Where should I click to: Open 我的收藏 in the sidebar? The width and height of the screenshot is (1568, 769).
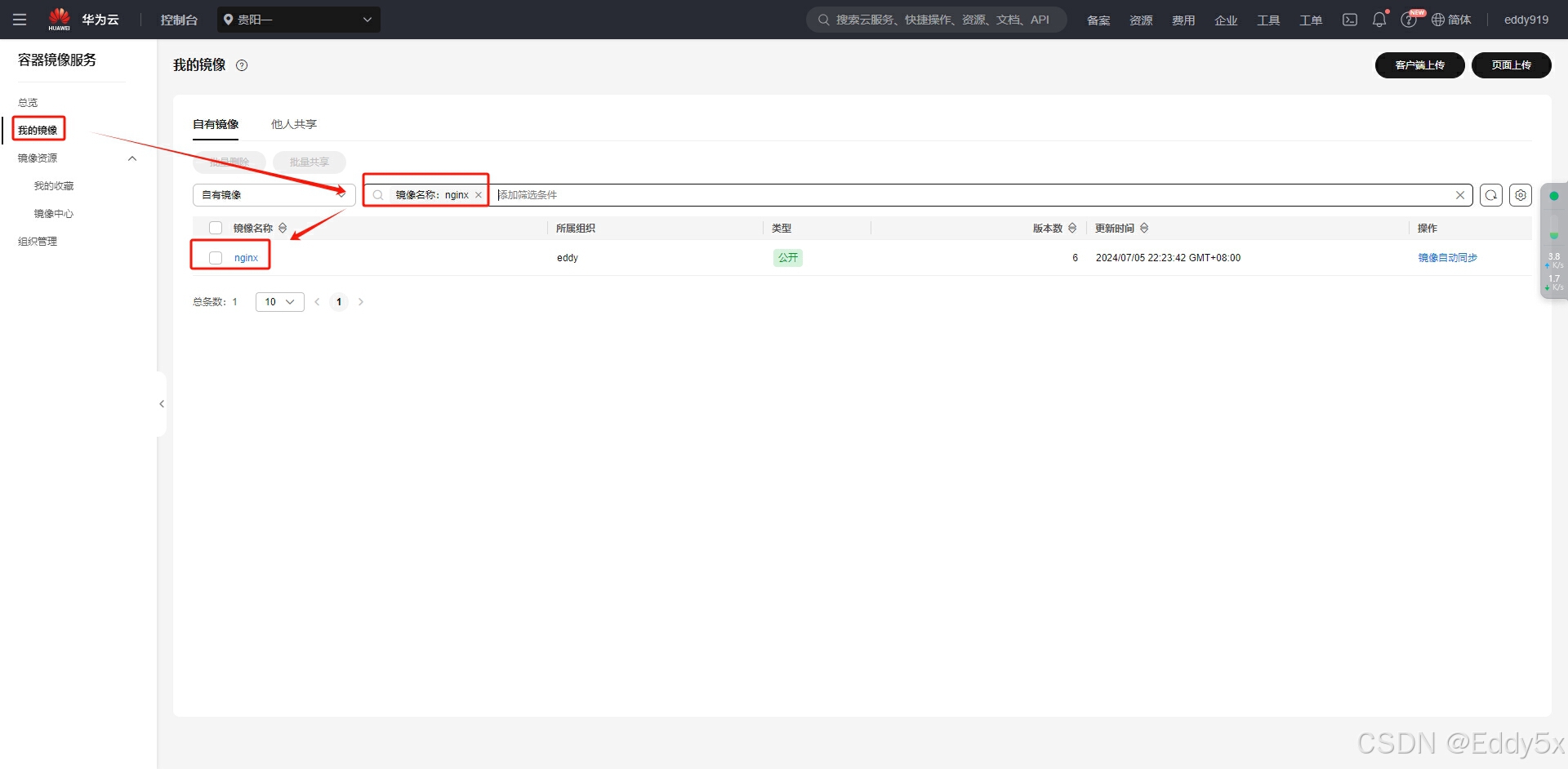54,186
